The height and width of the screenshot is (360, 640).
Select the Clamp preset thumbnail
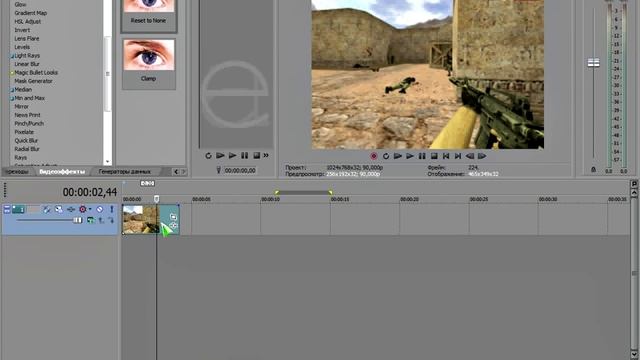pos(149,55)
